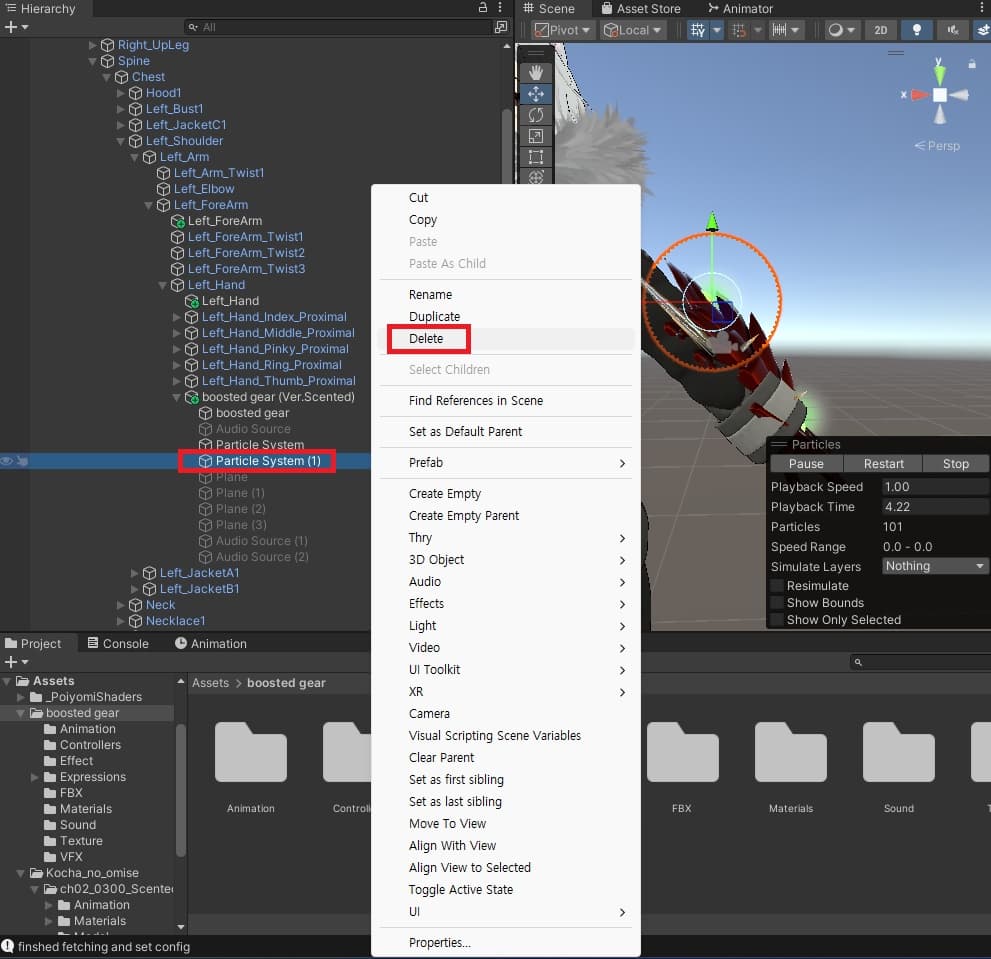Open the Pivot handle position dropdown

point(564,30)
